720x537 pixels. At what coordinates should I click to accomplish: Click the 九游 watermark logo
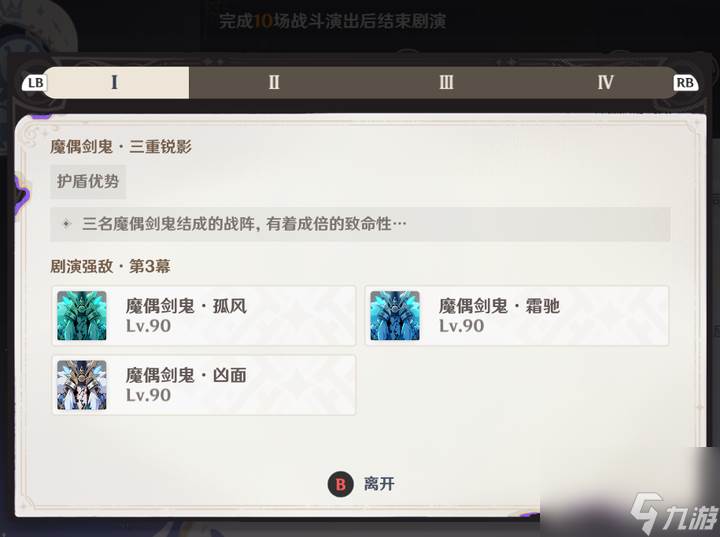point(674,513)
